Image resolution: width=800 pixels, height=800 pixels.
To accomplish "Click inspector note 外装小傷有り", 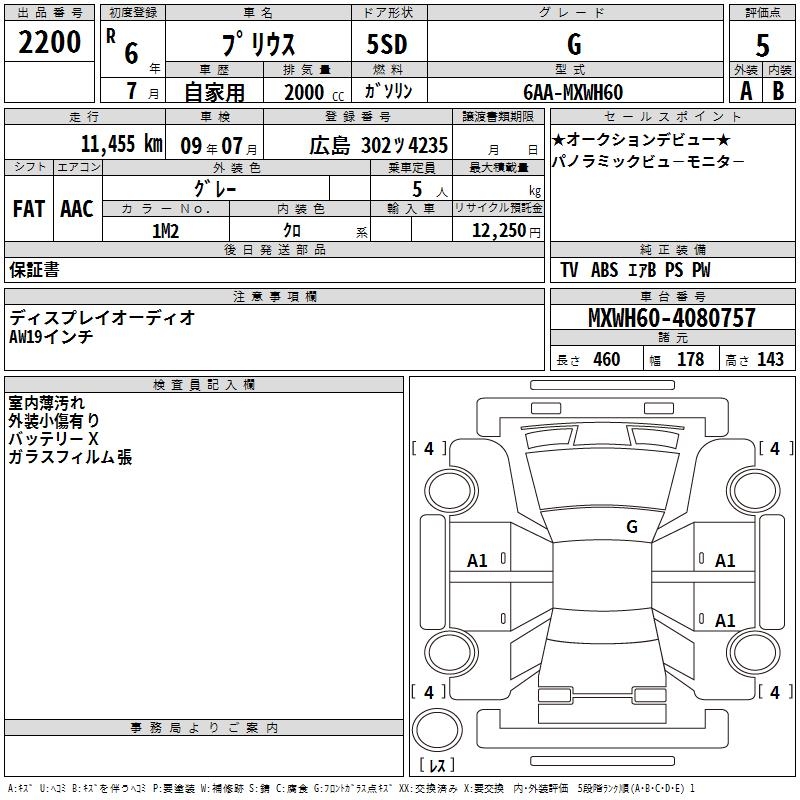I will click(54, 421).
